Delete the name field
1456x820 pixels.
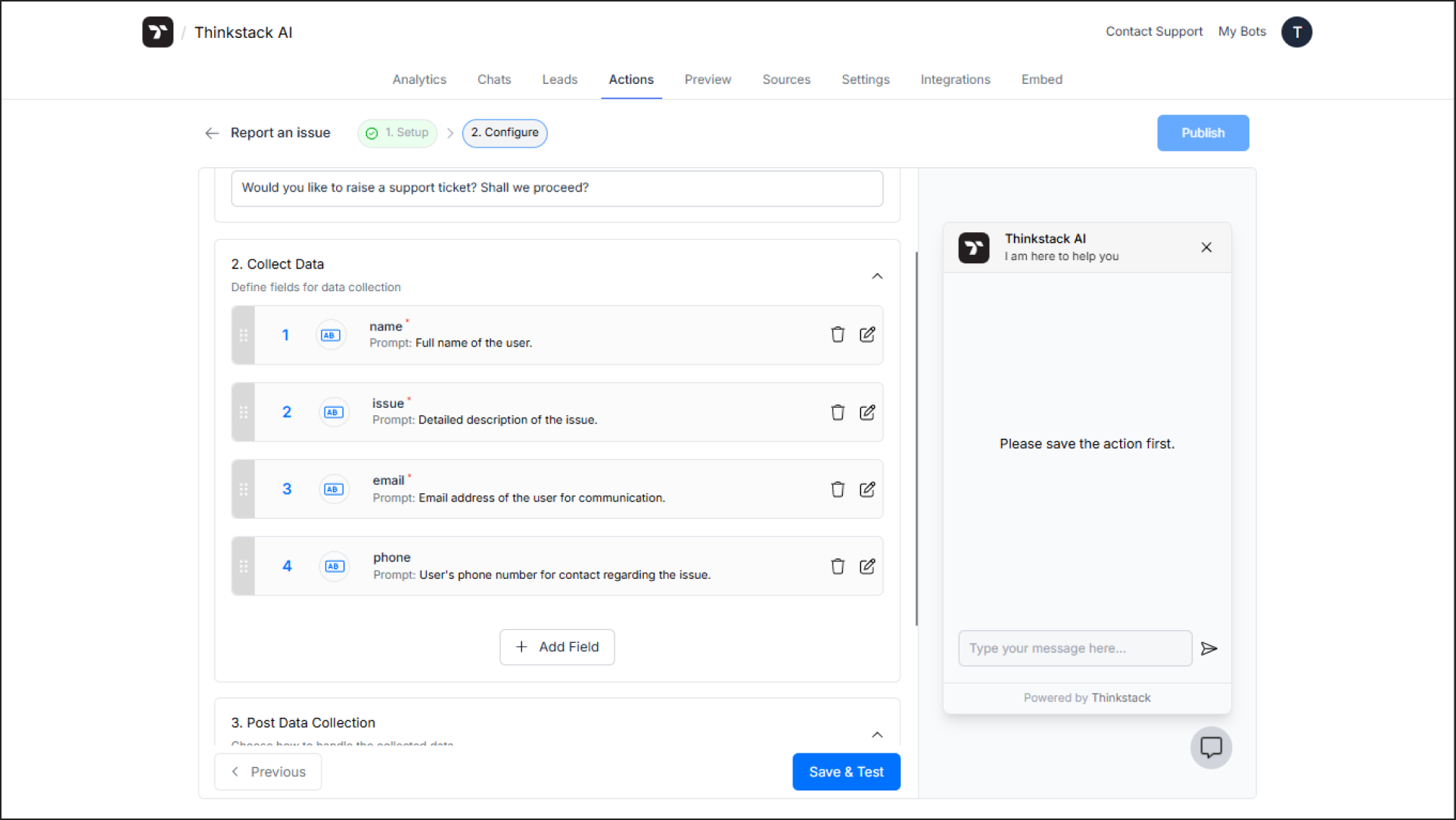837,334
